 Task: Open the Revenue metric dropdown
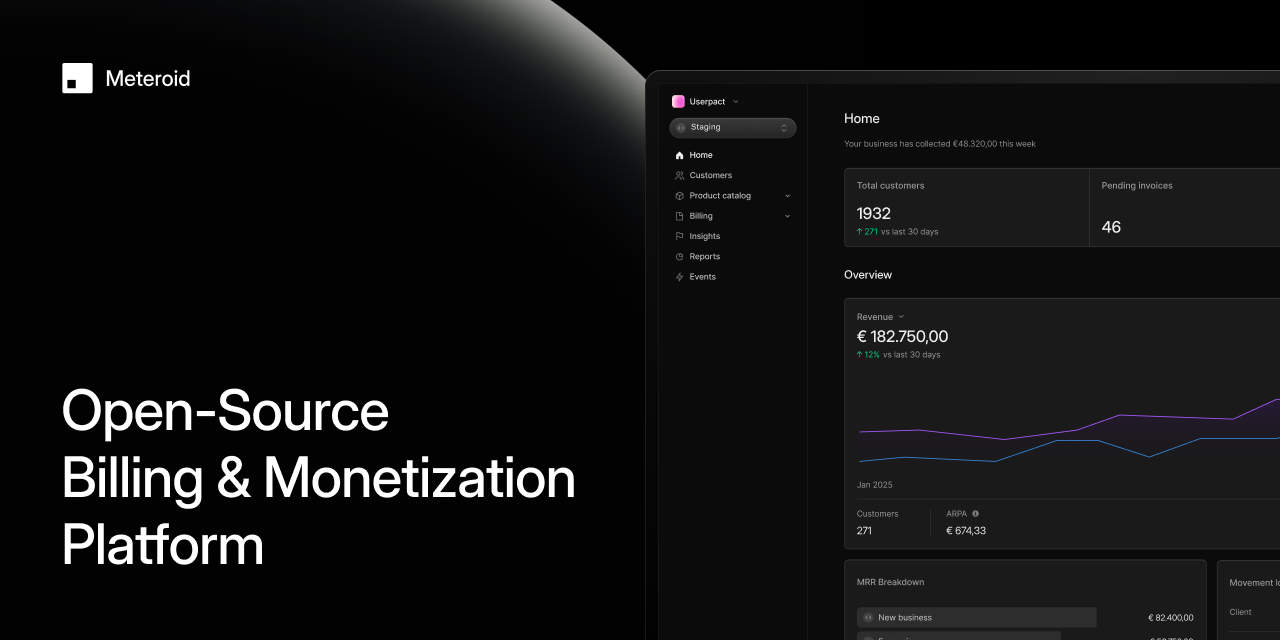(880, 317)
